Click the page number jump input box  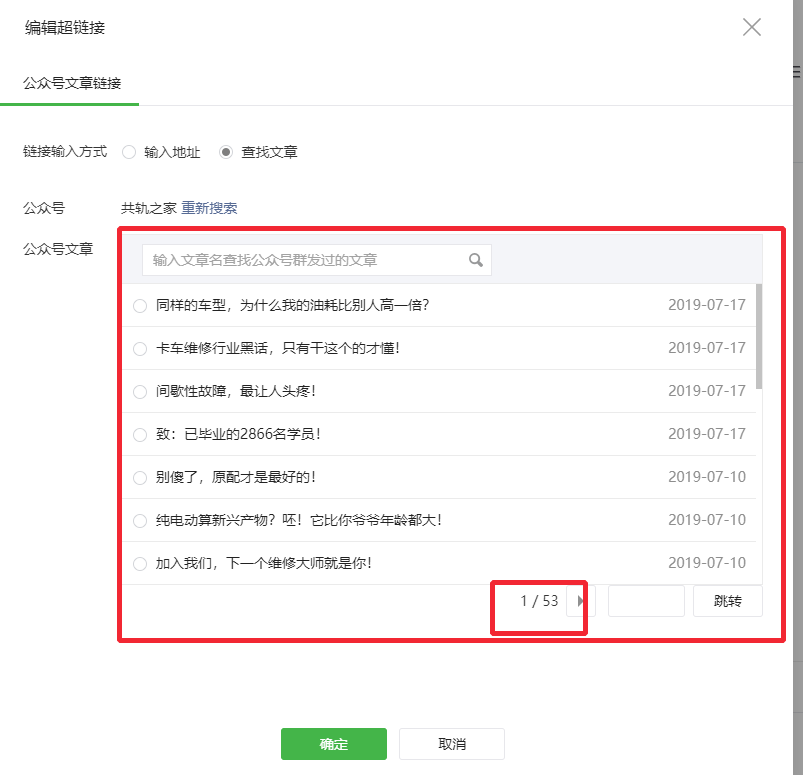[x=646, y=601]
